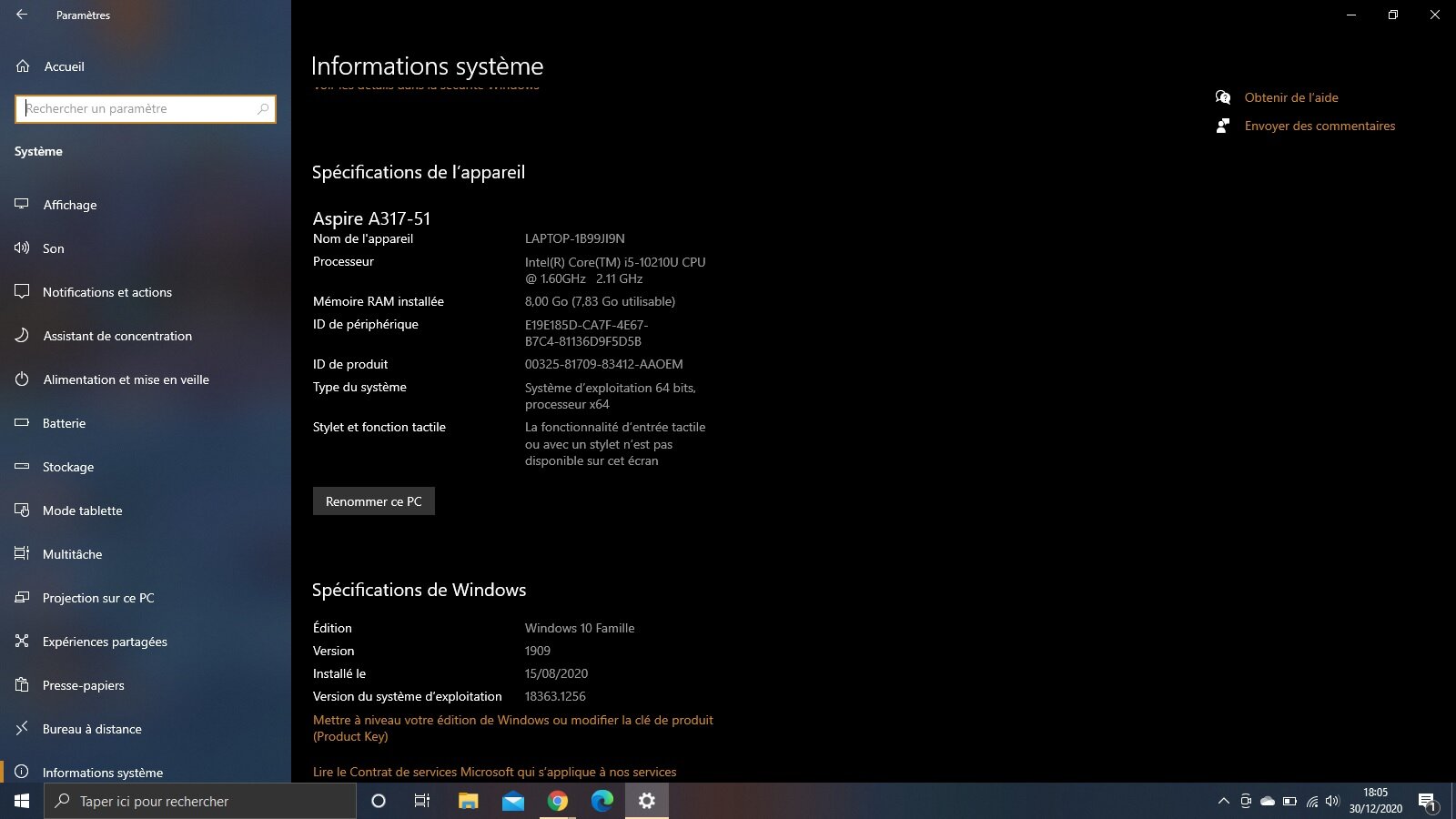Select the Projection sur ce PC icon
1456x819 pixels.
22,598
